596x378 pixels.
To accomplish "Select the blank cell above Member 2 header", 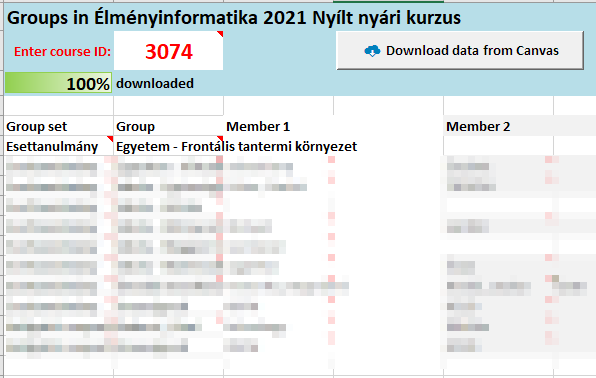I will click(x=498, y=106).
